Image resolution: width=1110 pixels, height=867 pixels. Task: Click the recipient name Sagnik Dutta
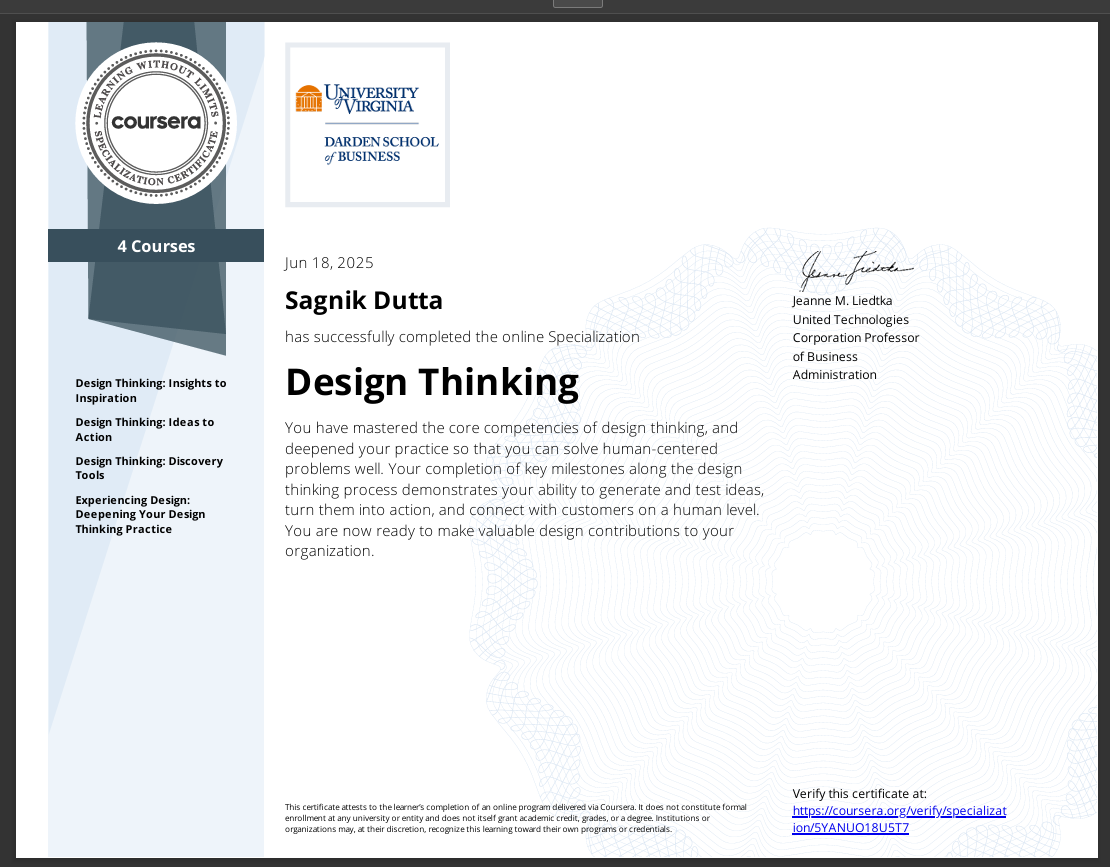coord(363,300)
